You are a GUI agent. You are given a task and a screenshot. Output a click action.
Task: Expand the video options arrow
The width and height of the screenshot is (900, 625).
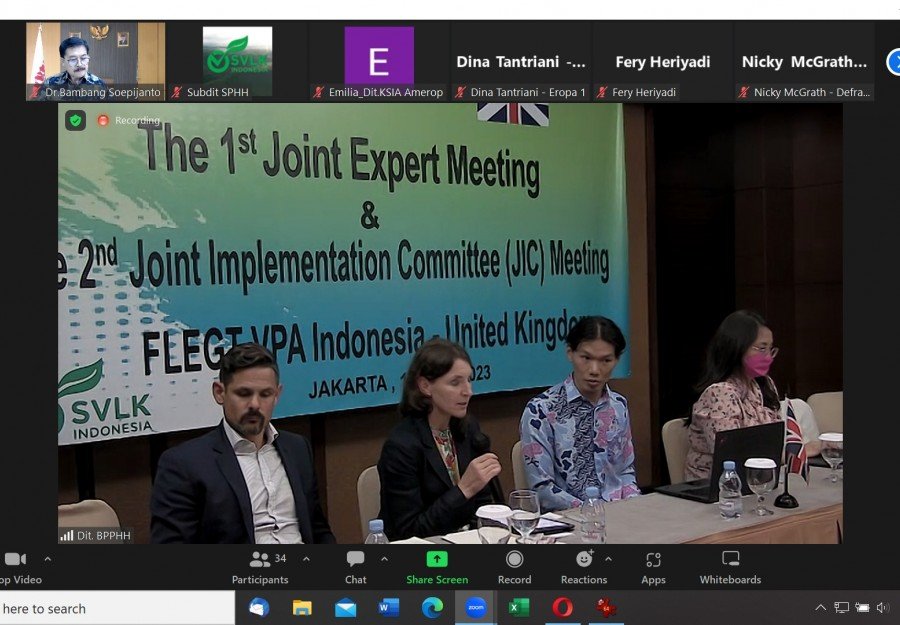click(48, 558)
